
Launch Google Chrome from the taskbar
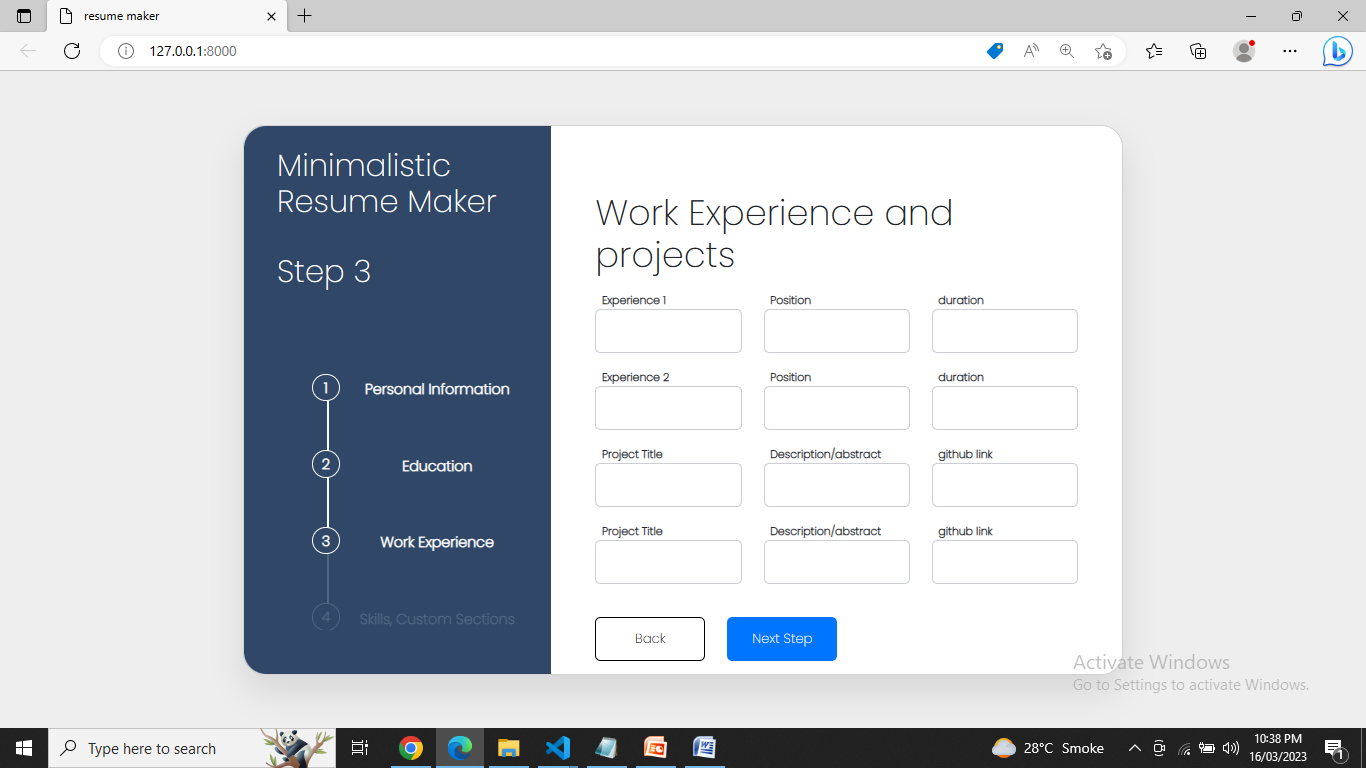[410, 747]
